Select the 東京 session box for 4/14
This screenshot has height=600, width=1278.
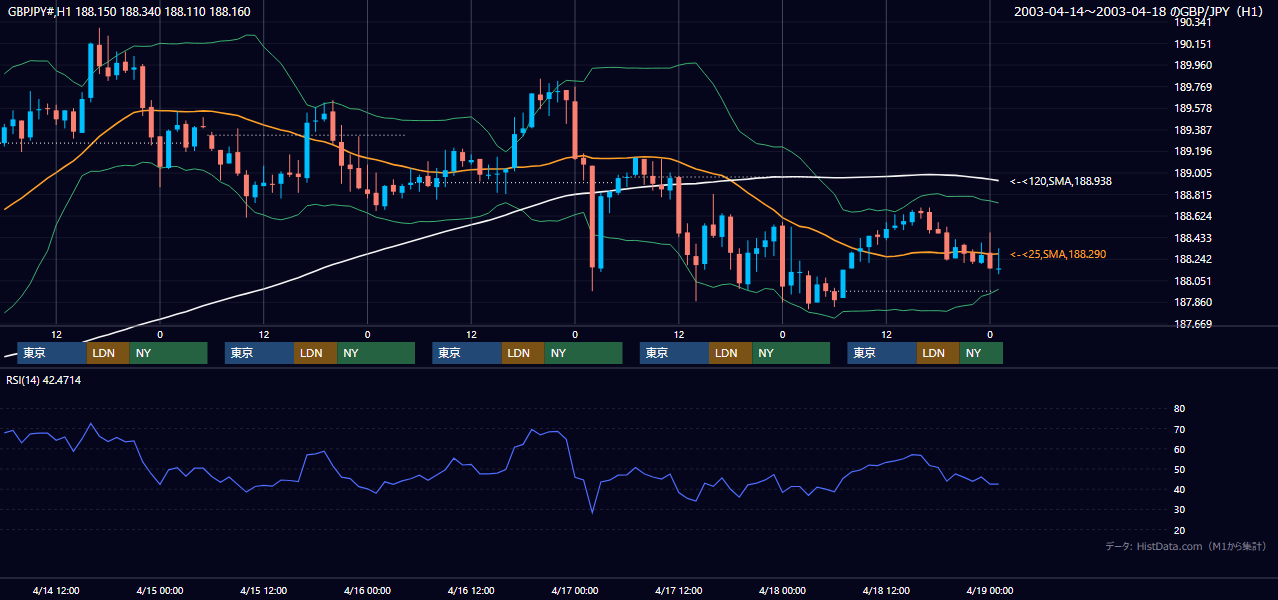click(52, 353)
